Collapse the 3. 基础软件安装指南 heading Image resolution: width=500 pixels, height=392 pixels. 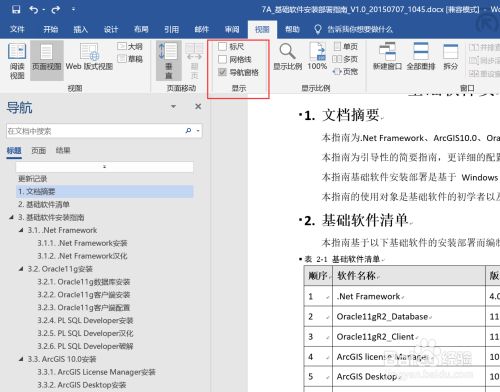[11, 217]
